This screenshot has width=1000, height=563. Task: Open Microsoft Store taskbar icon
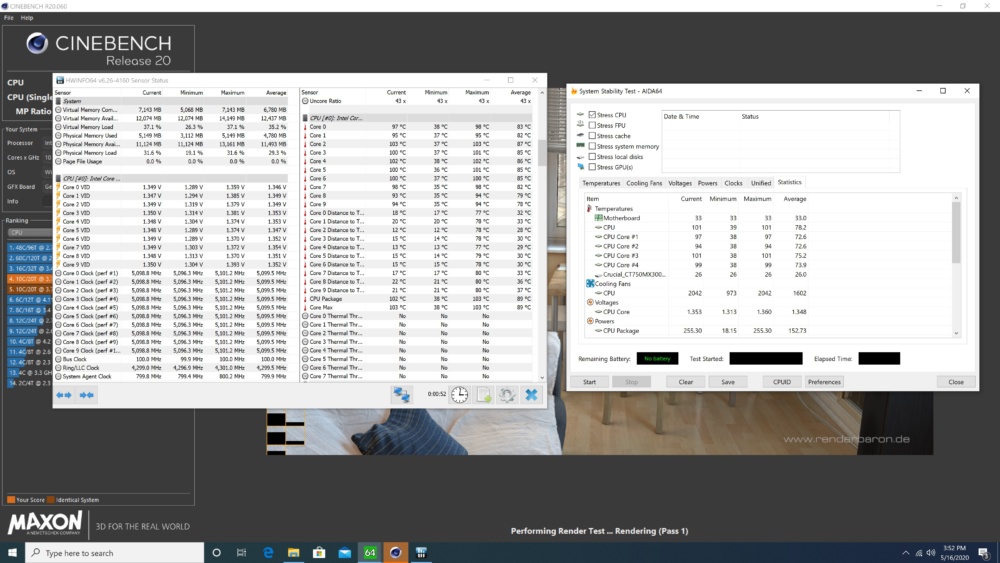pos(319,553)
